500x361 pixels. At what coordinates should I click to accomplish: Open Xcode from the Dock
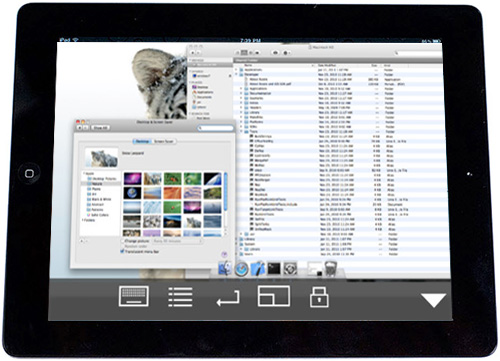point(257,269)
